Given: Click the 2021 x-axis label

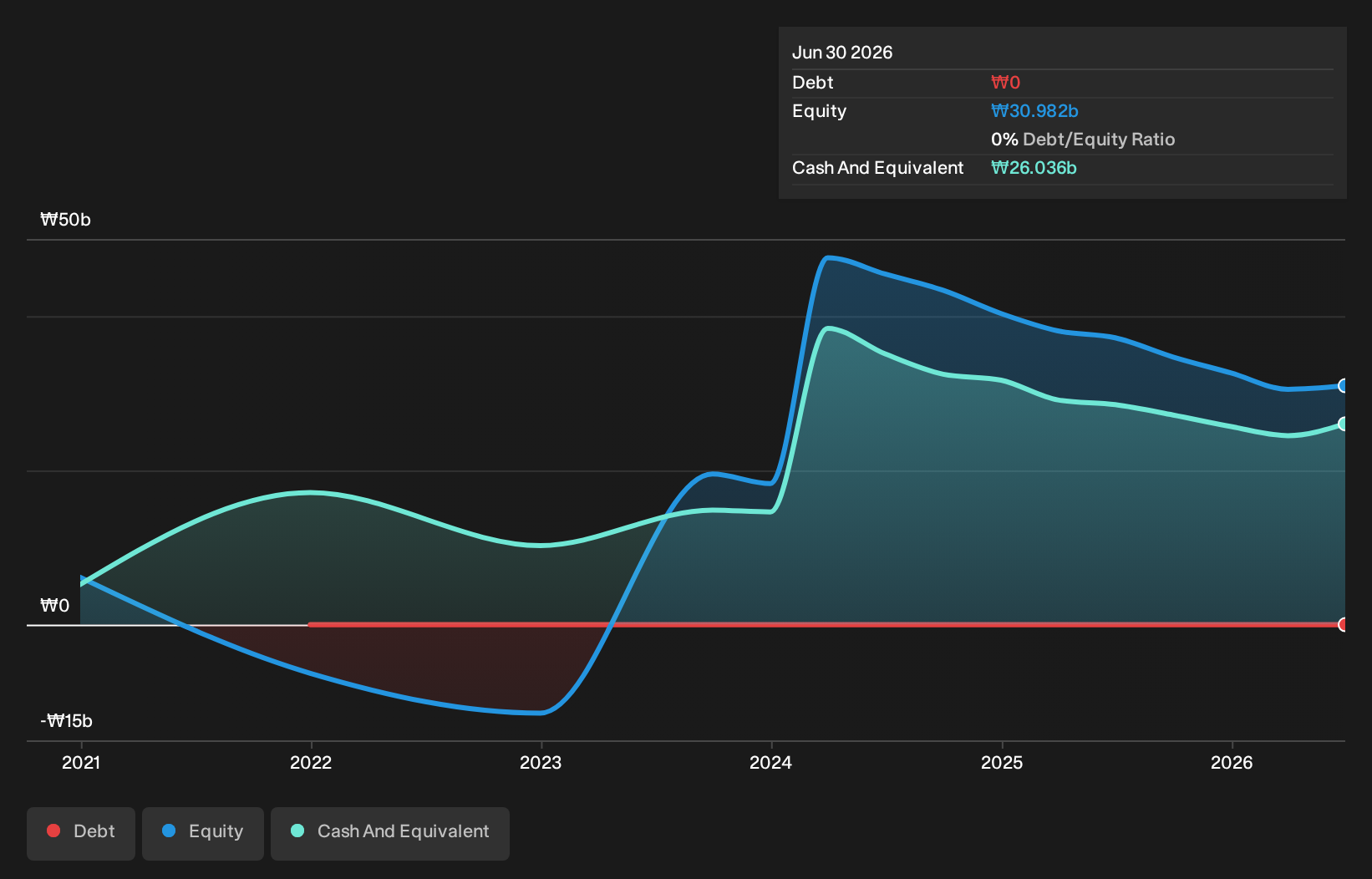Looking at the screenshot, I should coord(81,762).
